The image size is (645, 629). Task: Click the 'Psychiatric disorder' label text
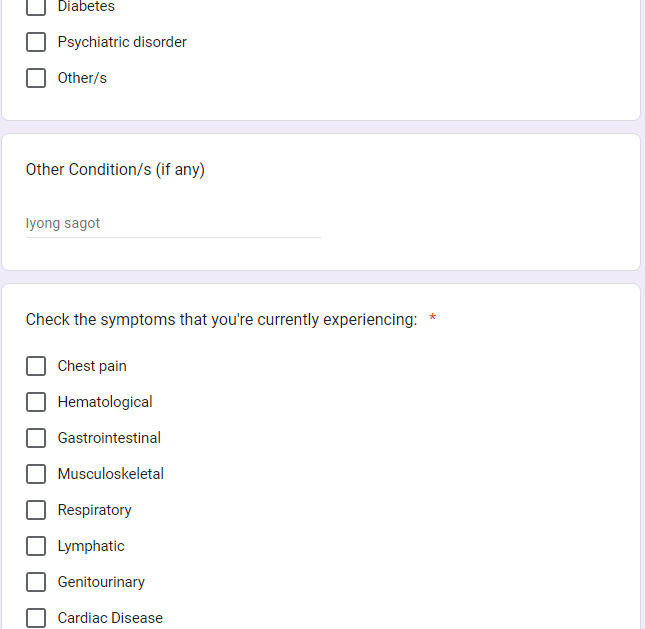pyautogui.click(x=122, y=42)
